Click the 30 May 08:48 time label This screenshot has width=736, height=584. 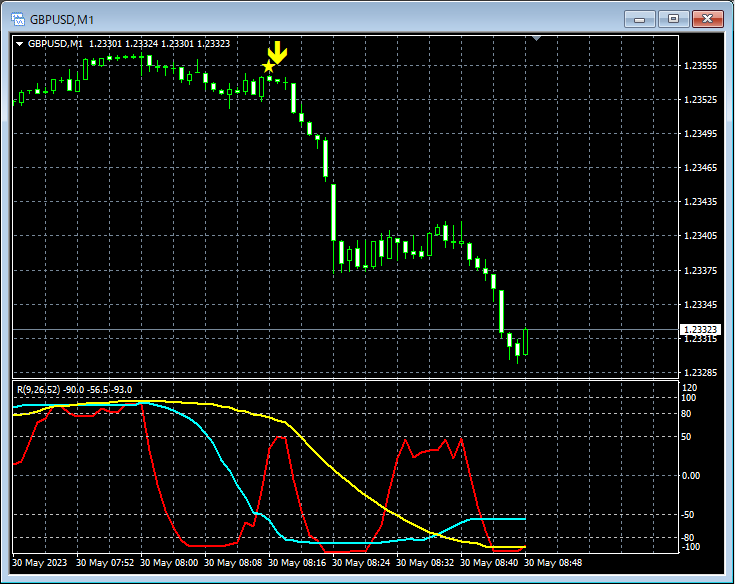point(553,562)
